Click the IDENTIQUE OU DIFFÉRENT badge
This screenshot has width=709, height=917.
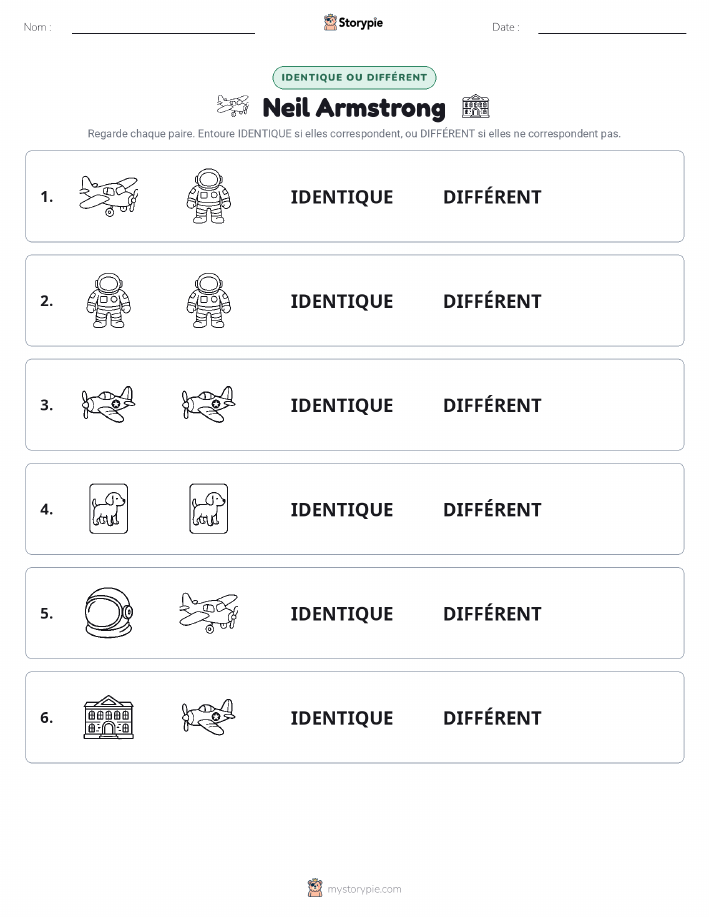(354, 78)
